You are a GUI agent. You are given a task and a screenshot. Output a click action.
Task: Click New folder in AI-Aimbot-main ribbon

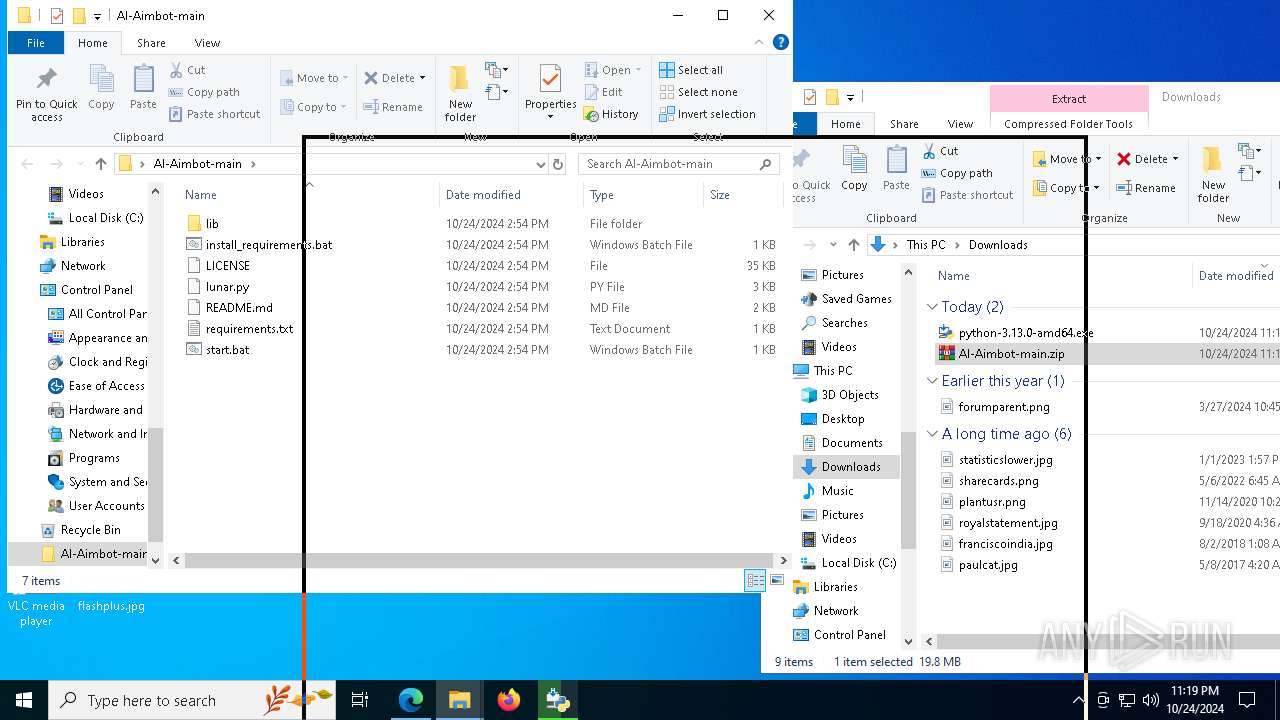coord(460,94)
